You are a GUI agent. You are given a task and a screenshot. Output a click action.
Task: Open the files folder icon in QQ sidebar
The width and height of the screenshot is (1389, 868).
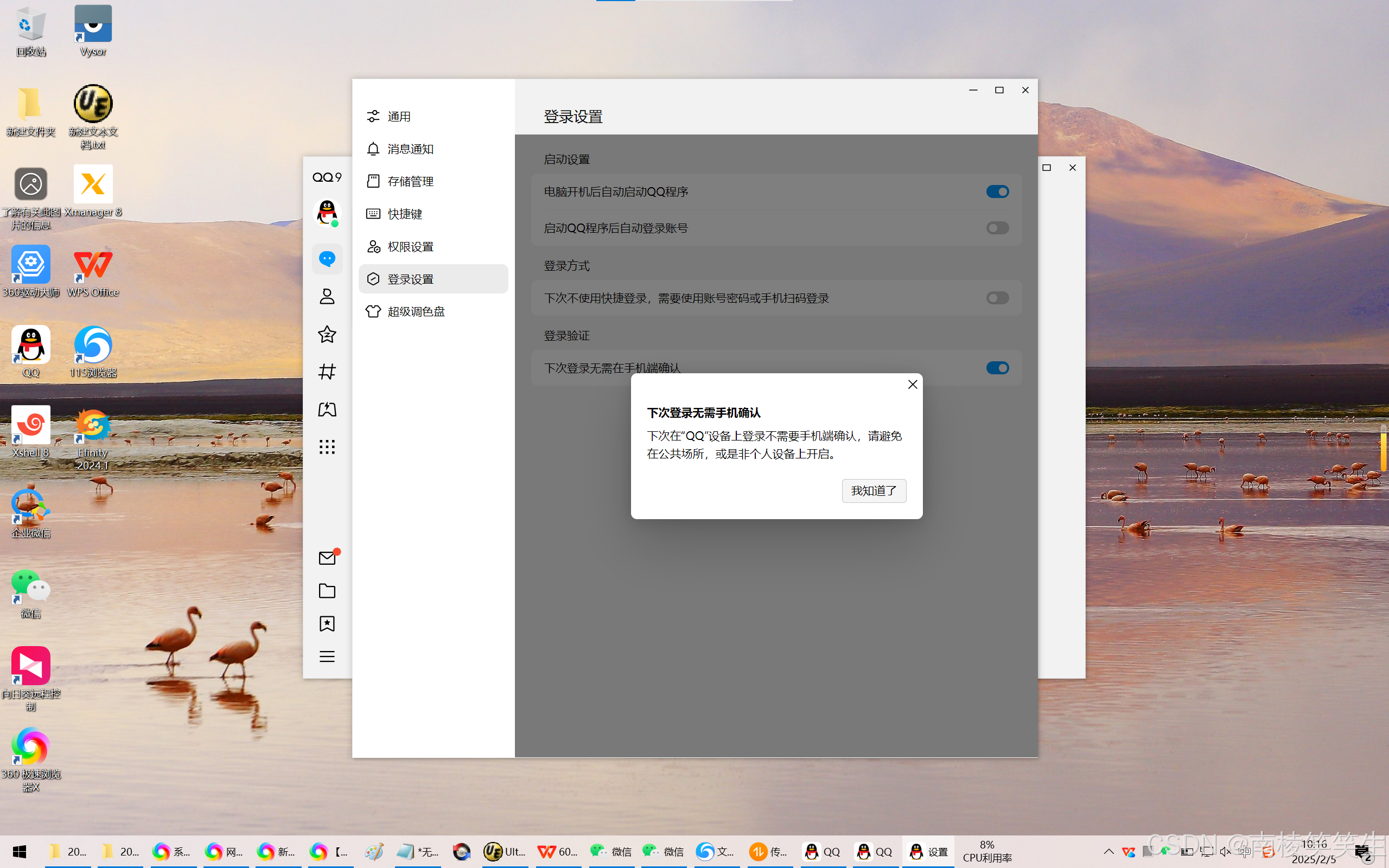[327, 591]
